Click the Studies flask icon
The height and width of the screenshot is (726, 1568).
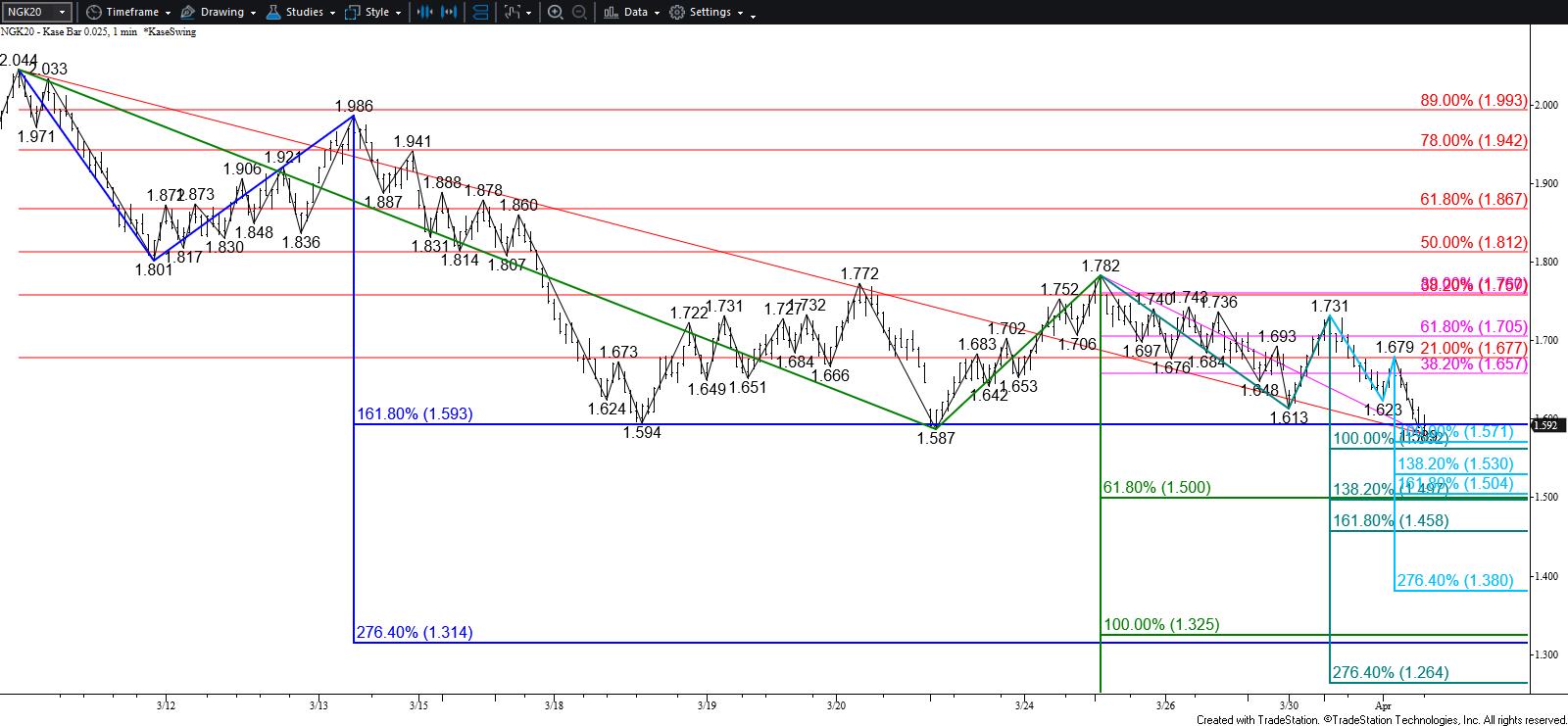click(274, 12)
